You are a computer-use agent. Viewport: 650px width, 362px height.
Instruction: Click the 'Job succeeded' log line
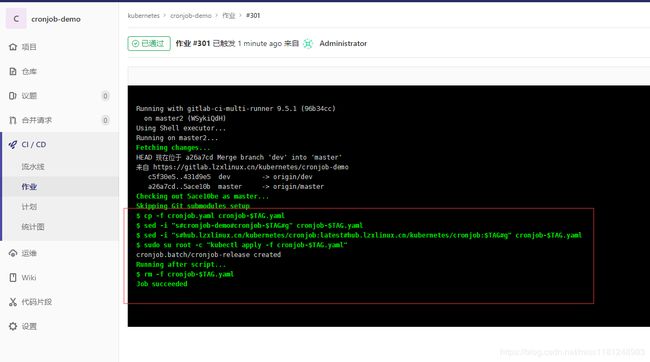click(162, 284)
